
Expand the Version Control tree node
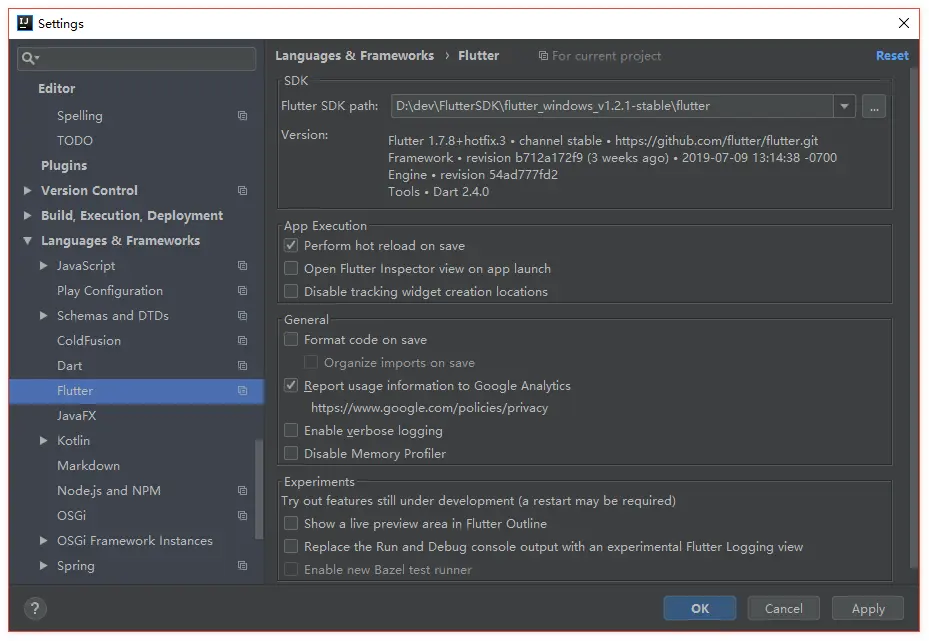click(27, 190)
